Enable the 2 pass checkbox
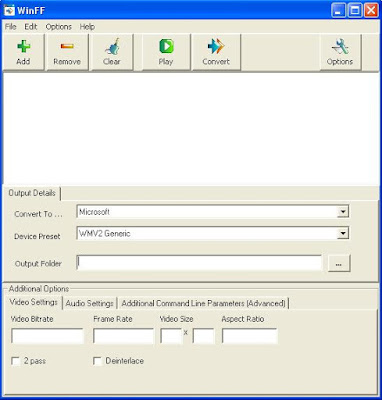 [16, 361]
